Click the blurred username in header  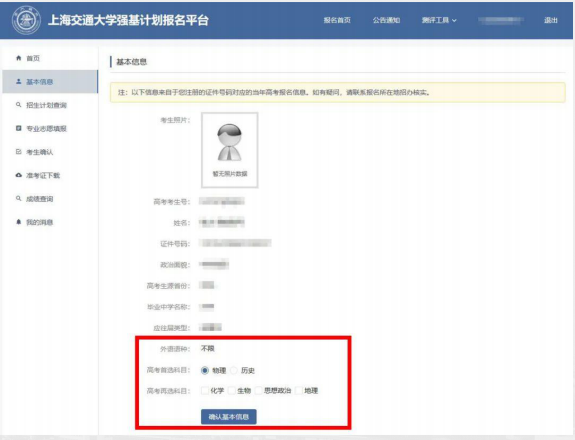pos(501,20)
